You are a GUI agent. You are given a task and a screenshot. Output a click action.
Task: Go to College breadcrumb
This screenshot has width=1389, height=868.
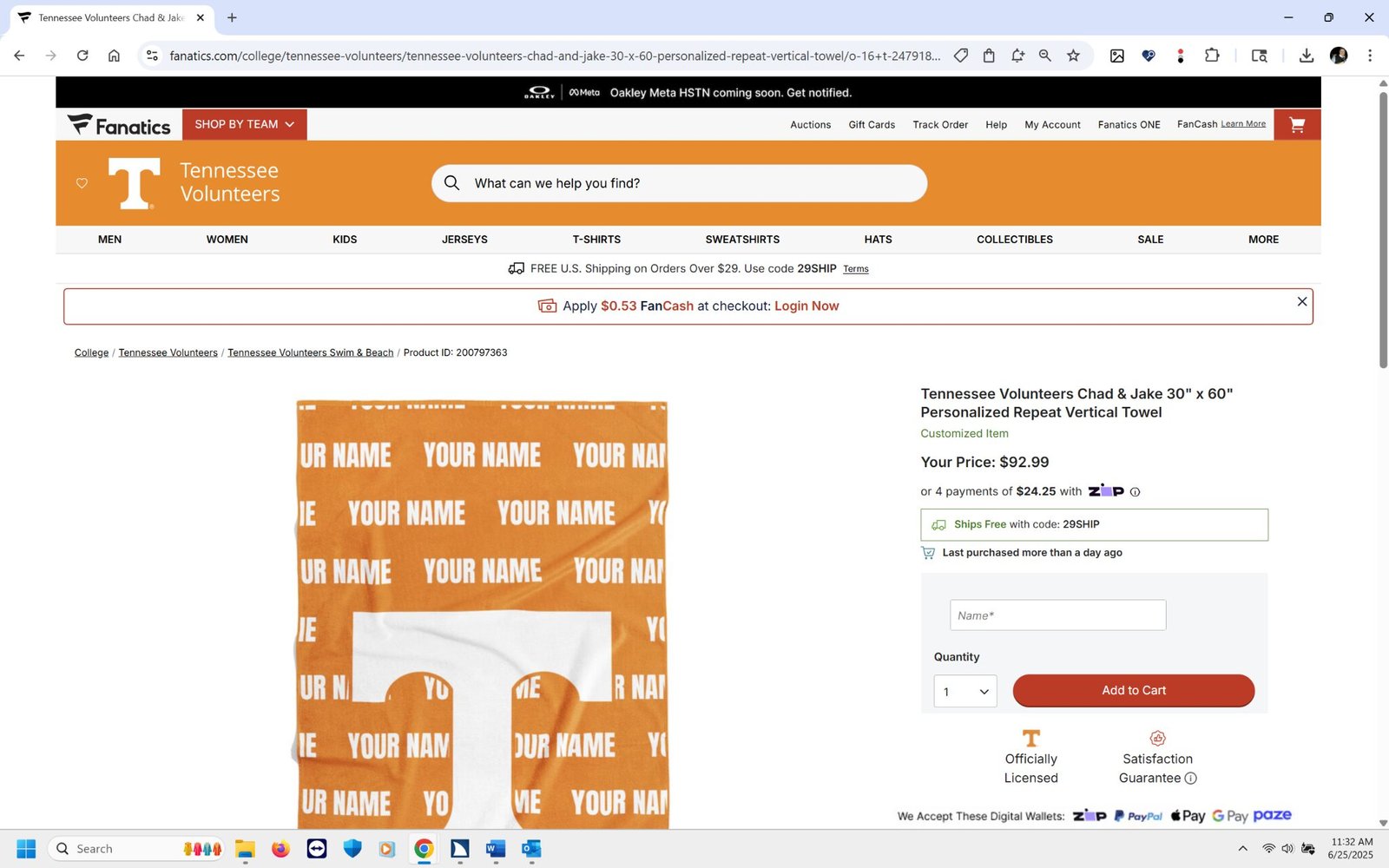click(91, 352)
